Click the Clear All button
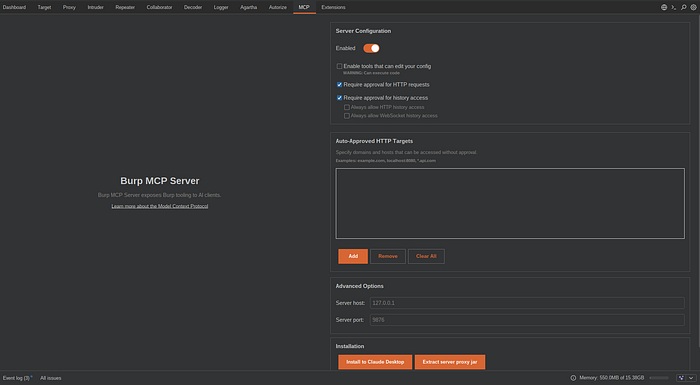Viewport: 700px width, 385px height. (426, 256)
